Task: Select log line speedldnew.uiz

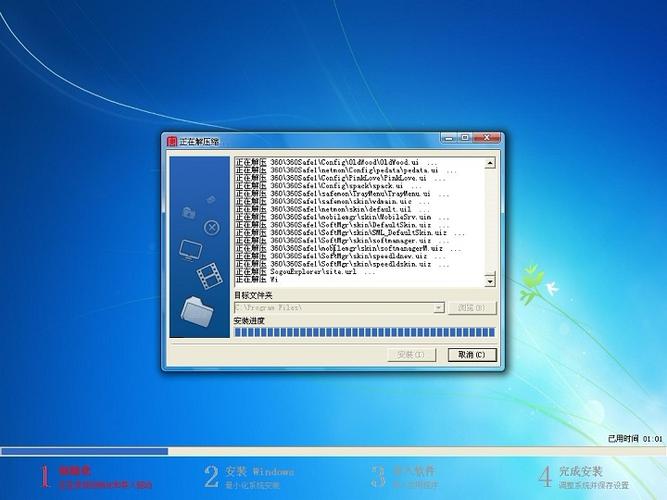Action: click(340, 256)
